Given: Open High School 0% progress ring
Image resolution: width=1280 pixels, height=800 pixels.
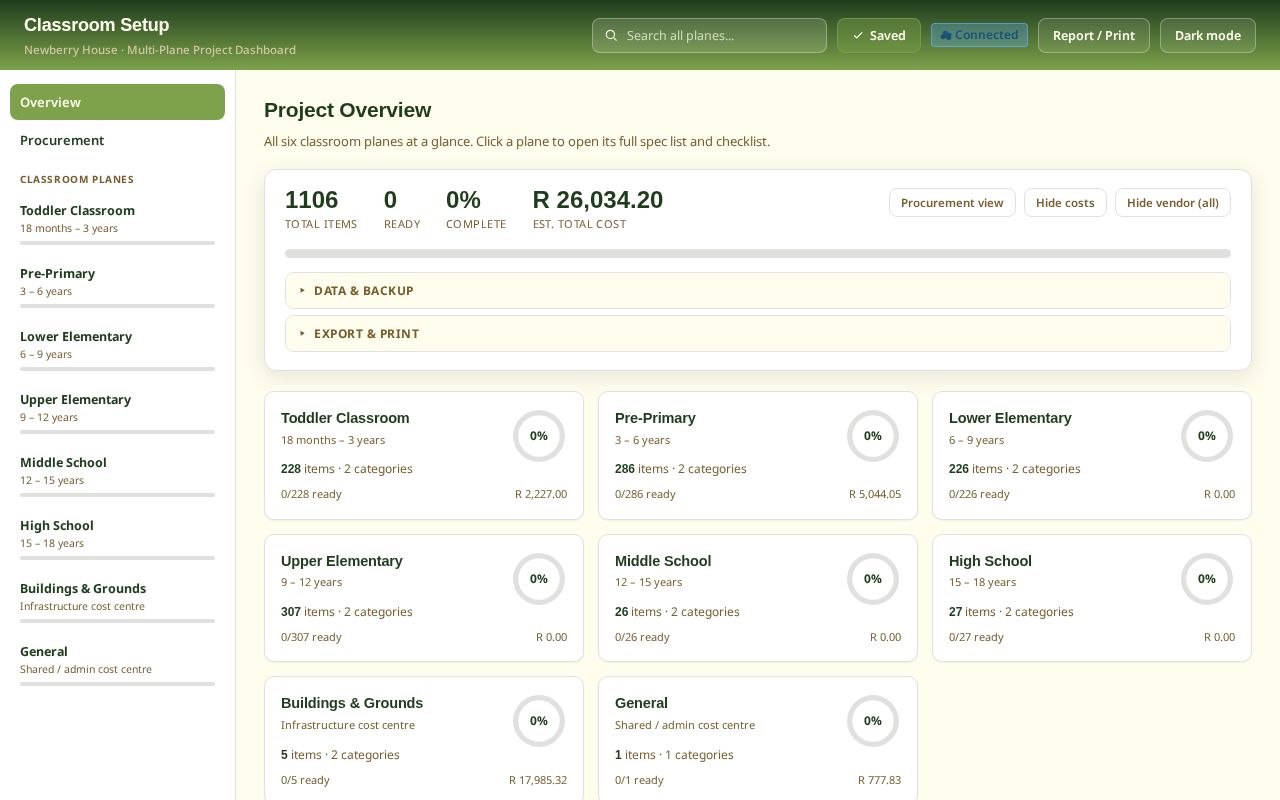Looking at the screenshot, I should tap(1207, 579).
